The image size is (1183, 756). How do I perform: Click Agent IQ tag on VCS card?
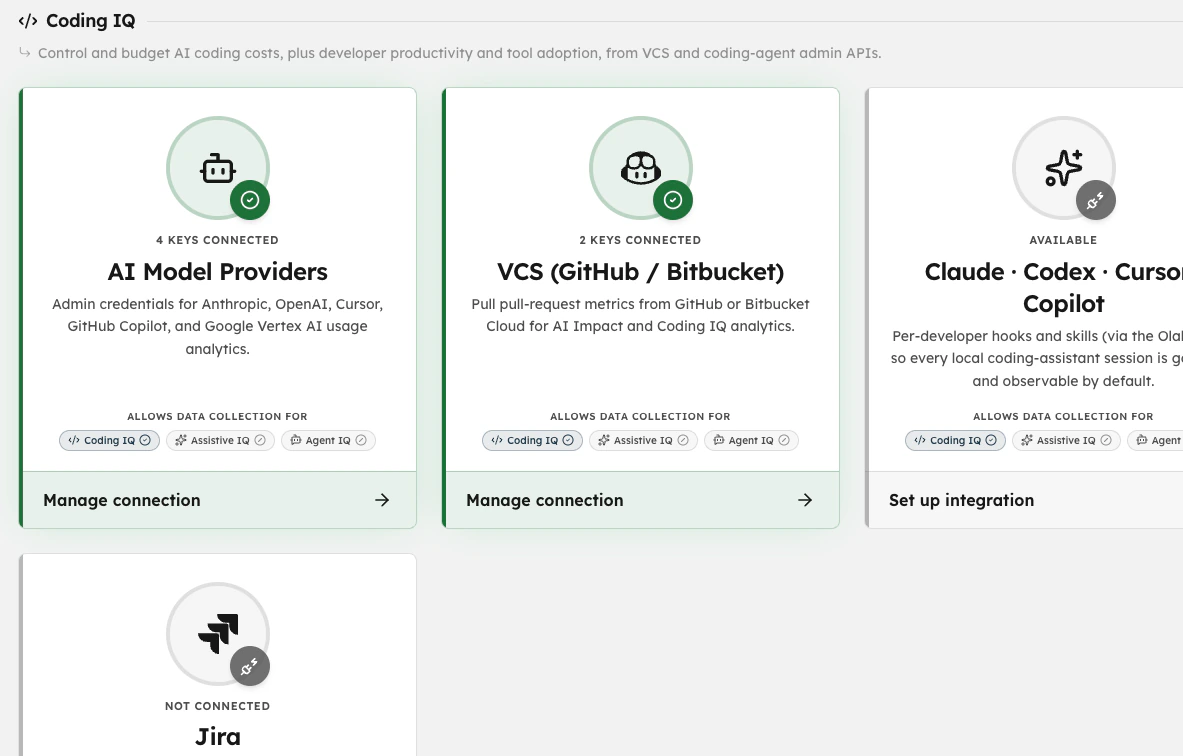(x=751, y=441)
